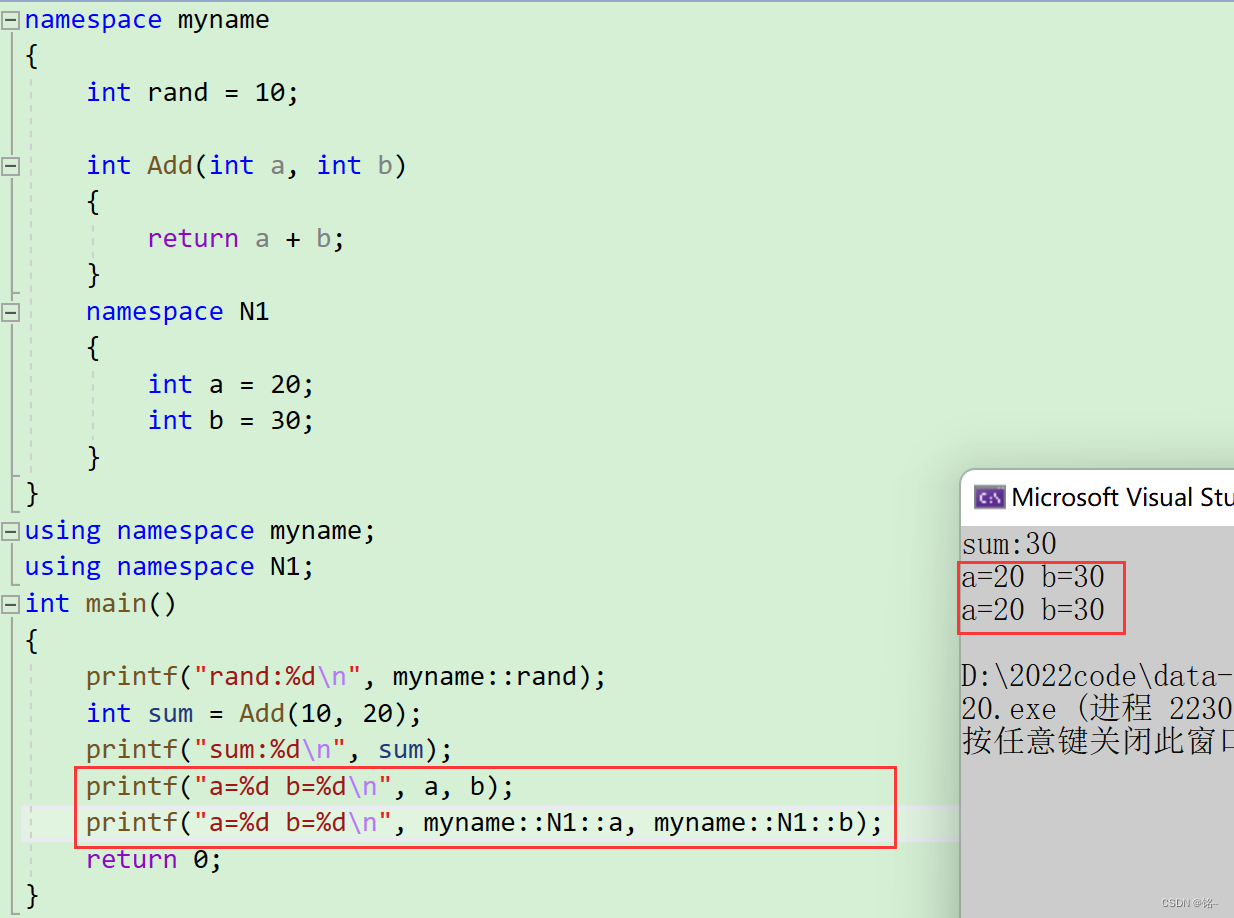This screenshot has width=1234, height=918.
Task: Place cursor on the int rand = 10 line
Action: point(190,92)
